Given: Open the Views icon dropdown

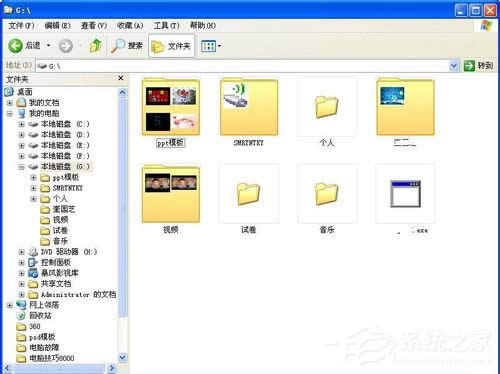Looking at the screenshot, I should (211, 46).
